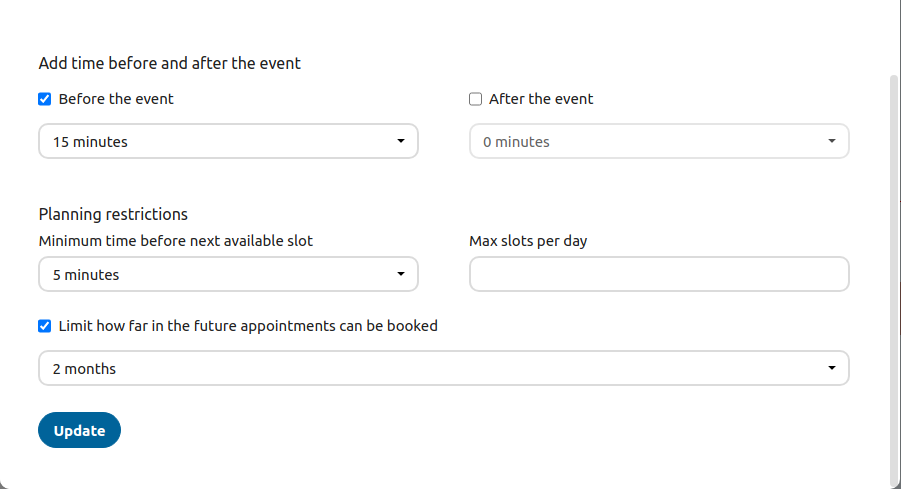Click the "Before the event" label text

click(116, 99)
